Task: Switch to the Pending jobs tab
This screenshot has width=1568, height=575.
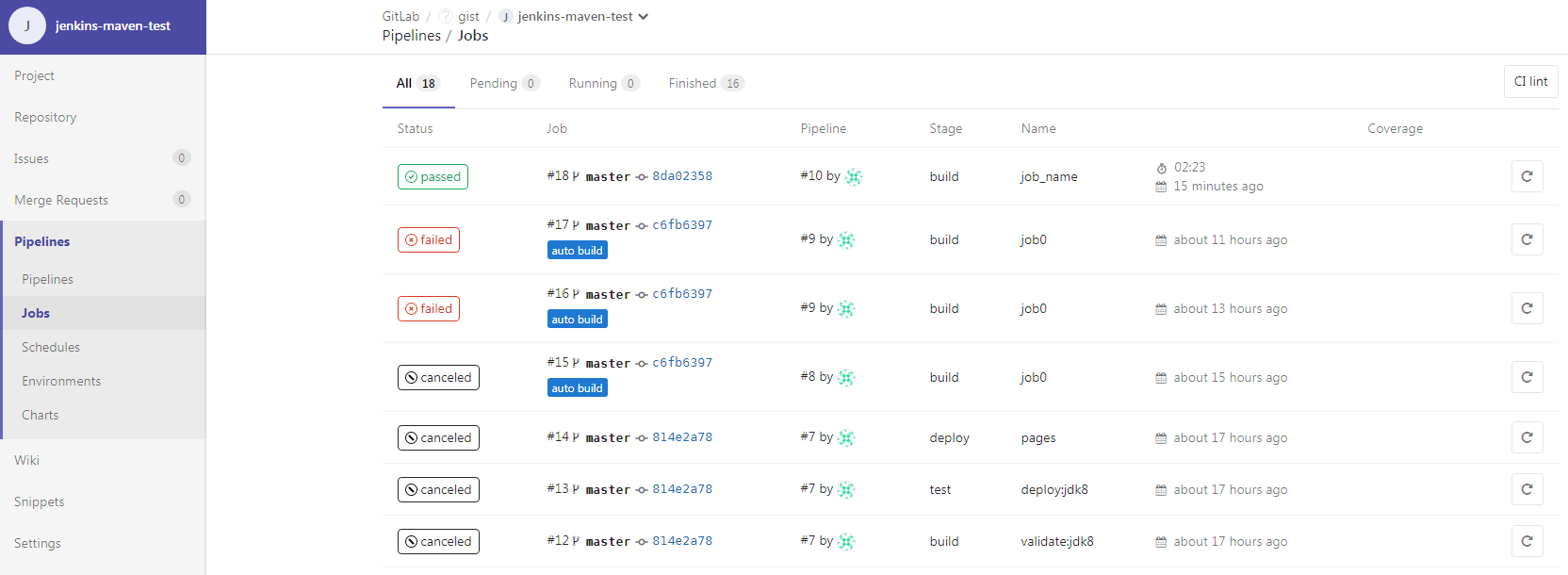Action: (x=504, y=83)
